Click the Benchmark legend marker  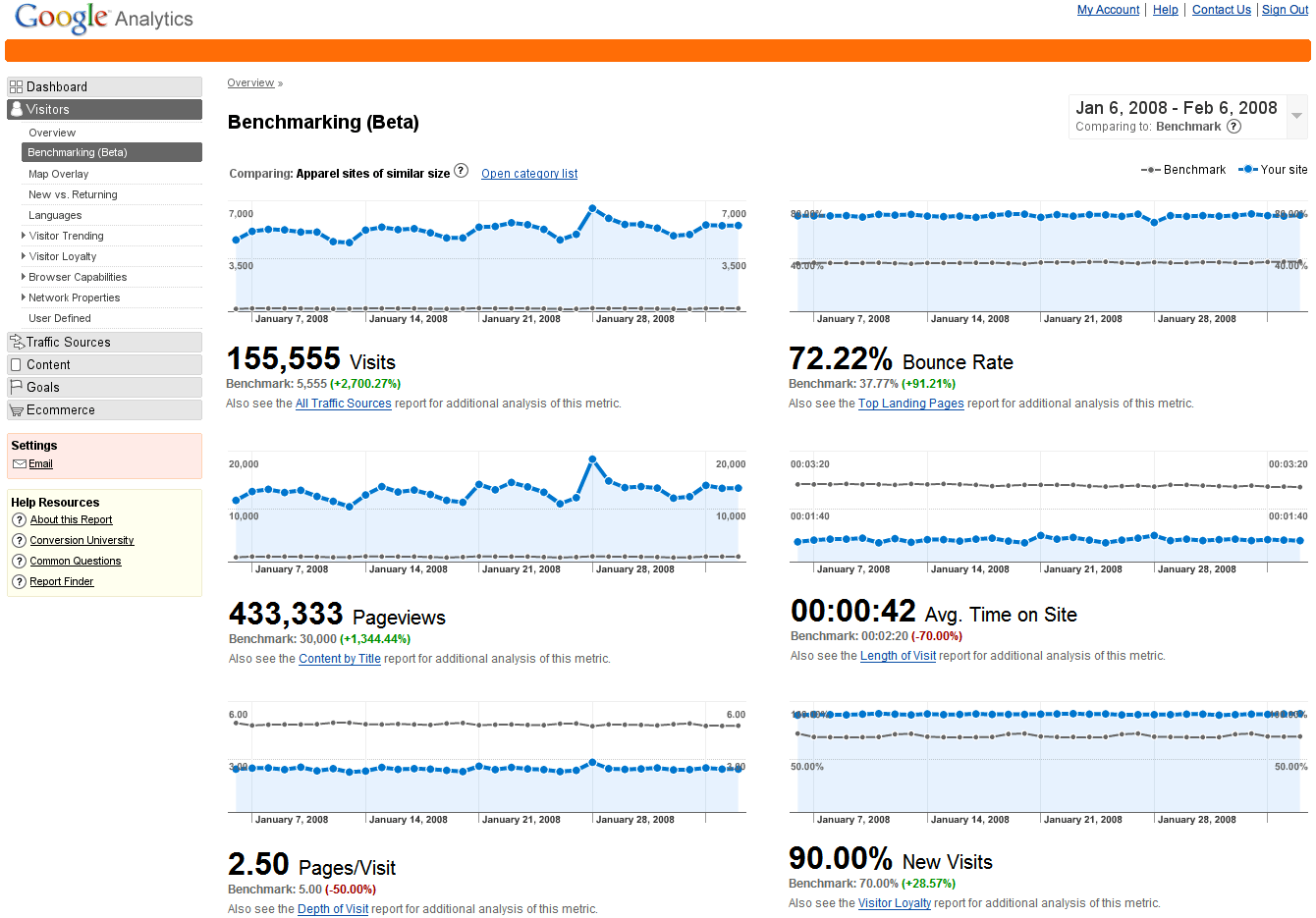point(1151,170)
